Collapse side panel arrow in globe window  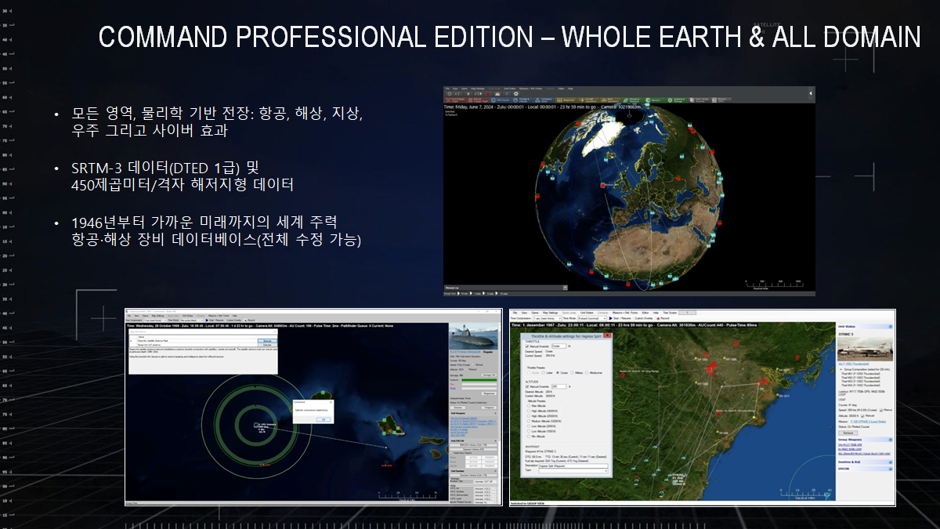[x=811, y=94]
